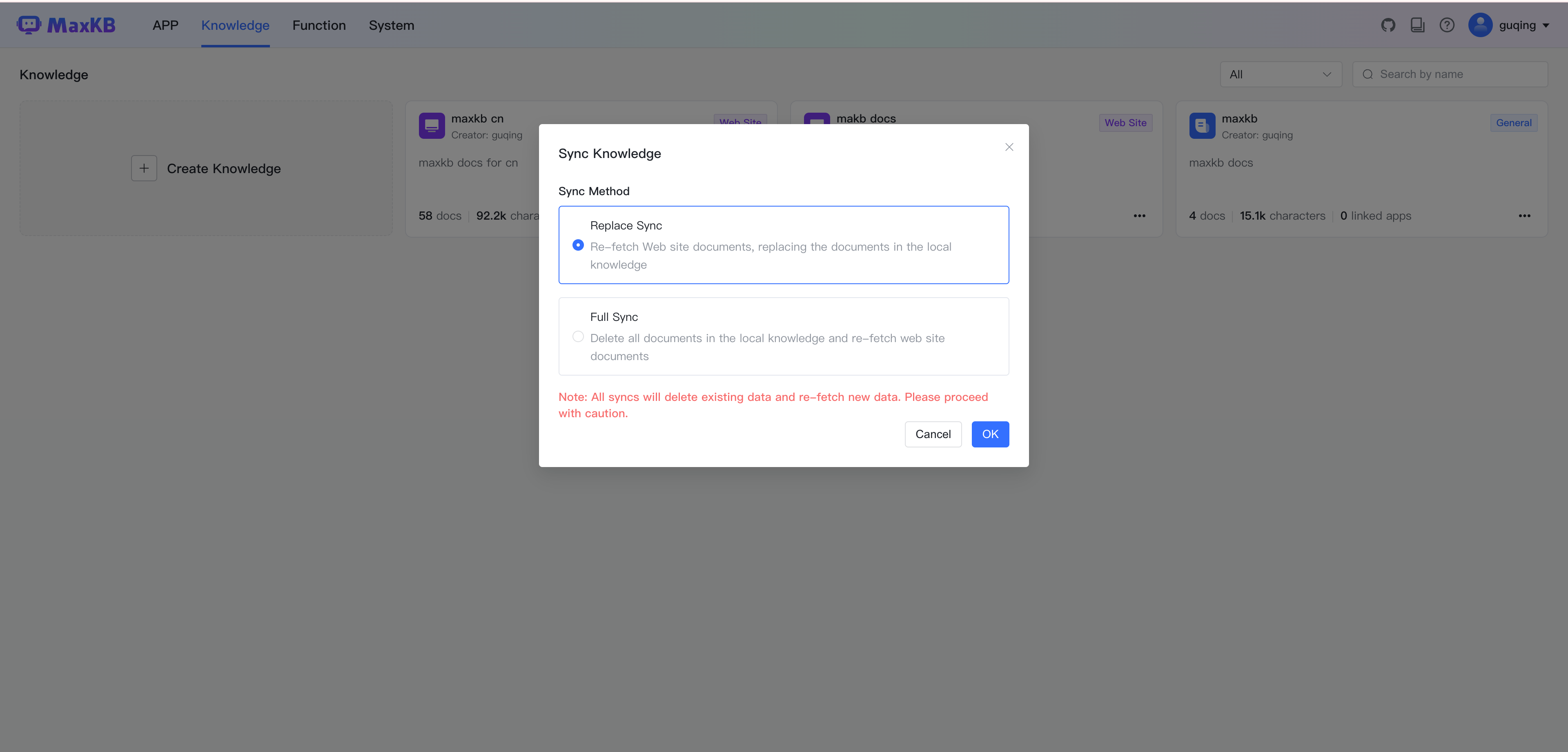The height and width of the screenshot is (752, 1568).
Task: Expand the guqing user menu arrow
Action: 1546,26
